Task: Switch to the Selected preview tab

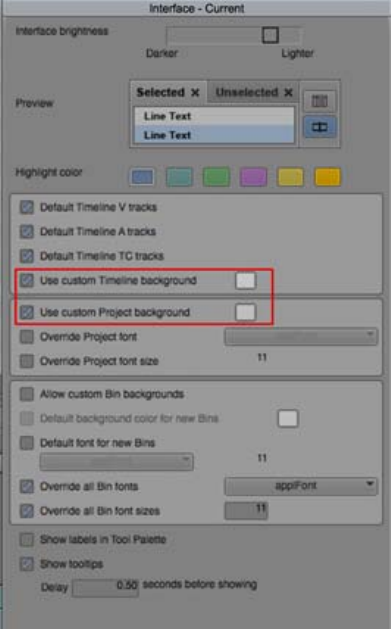Action: (160, 92)
